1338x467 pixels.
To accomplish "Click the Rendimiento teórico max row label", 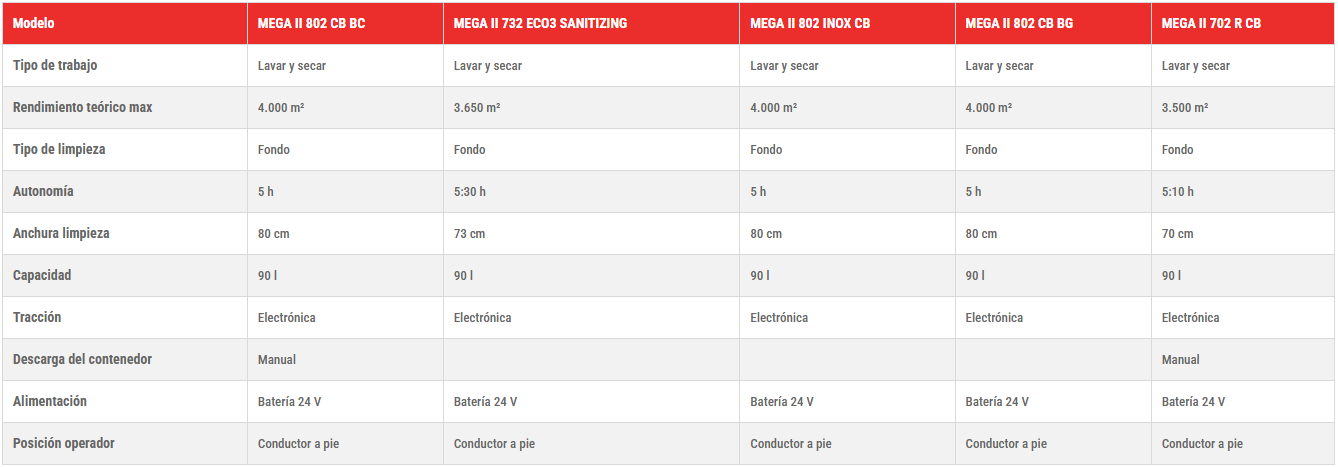I will pyautogui.click(x=83, y=107).
